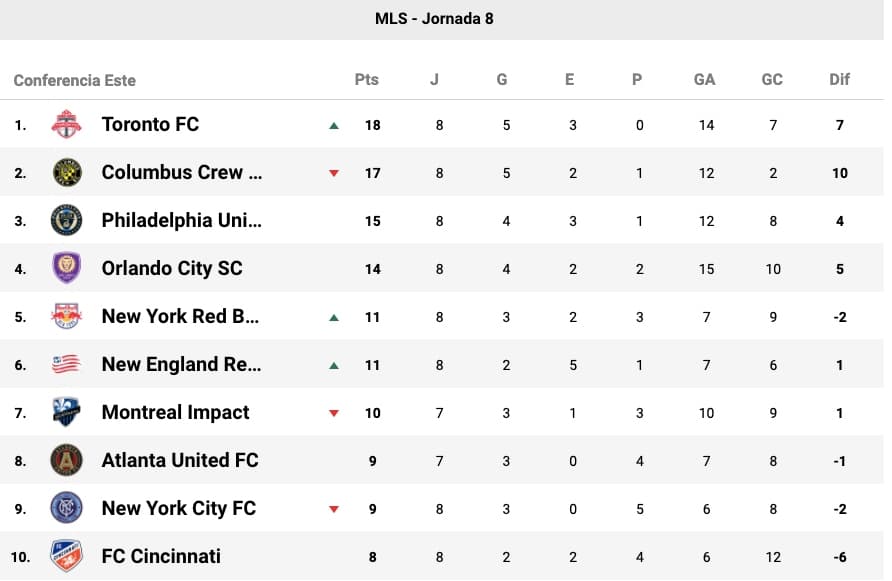The width and height of the screenshot is (892, 581).
Task: Click the green up arrow beside Toronto FC
Action: tap(334, 126)
